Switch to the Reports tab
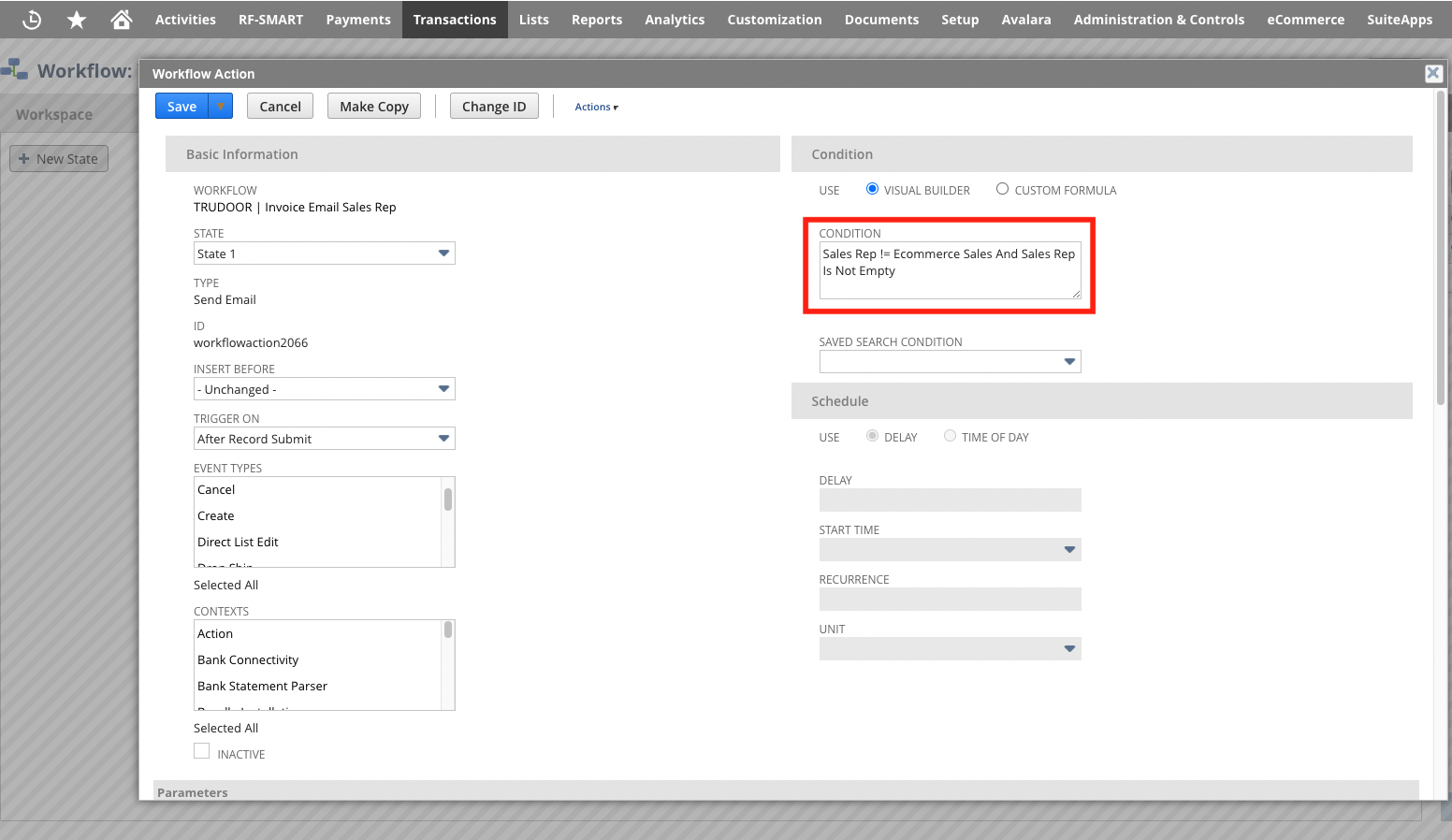 596,19
